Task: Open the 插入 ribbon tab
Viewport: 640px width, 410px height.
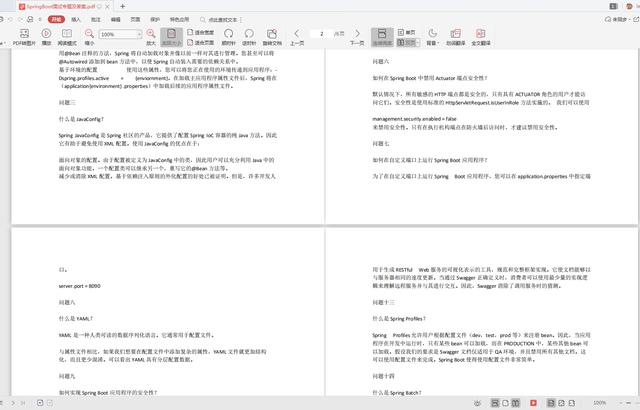Action: 76,19
